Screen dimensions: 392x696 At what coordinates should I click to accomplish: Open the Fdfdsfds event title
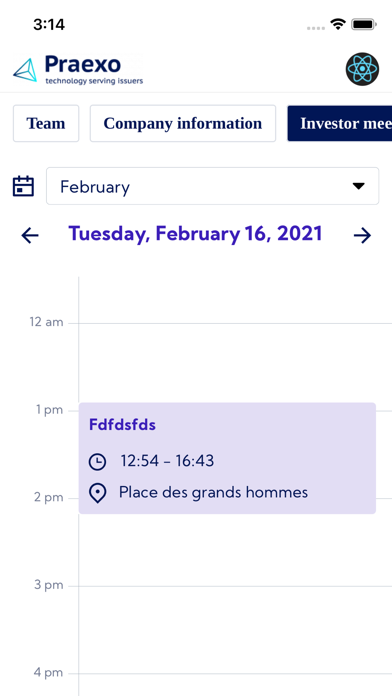[123, 425]
